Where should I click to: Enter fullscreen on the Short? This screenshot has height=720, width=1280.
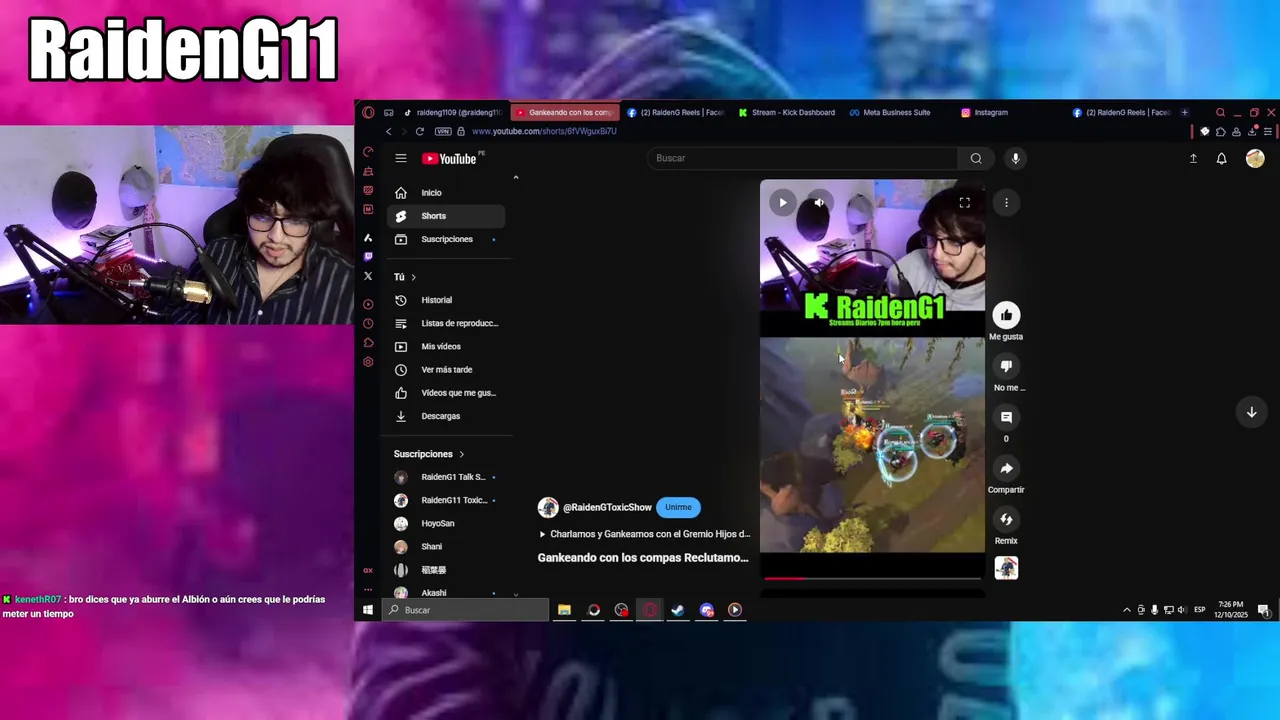click(964, 203)
